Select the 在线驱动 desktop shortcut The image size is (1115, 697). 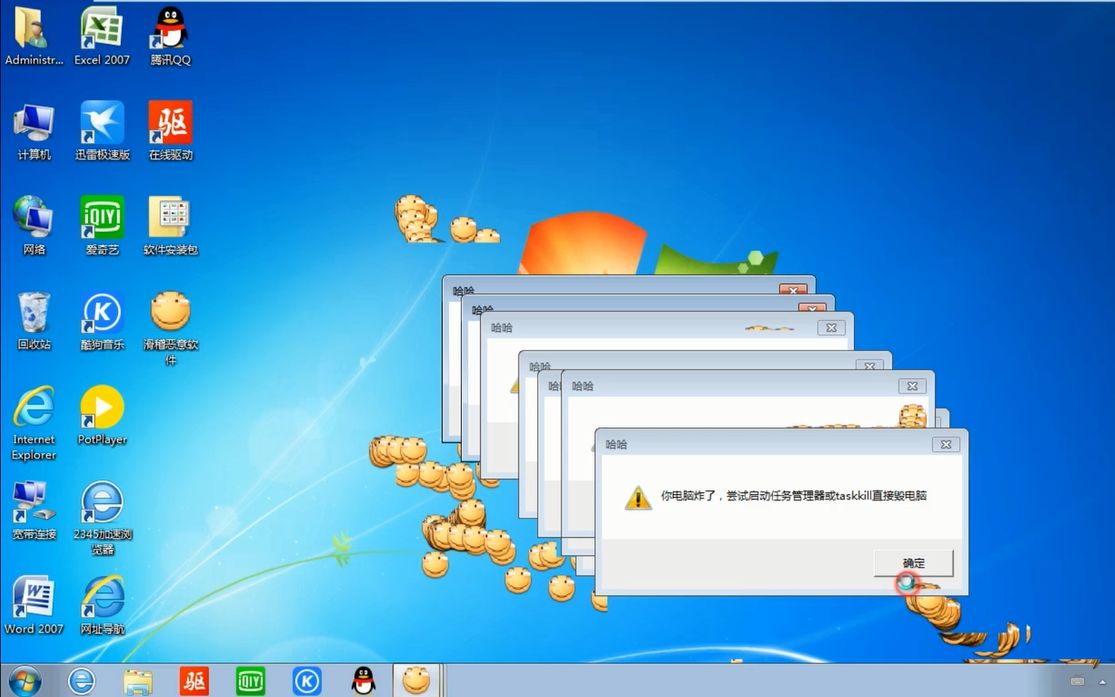click(x=171, y=132)
